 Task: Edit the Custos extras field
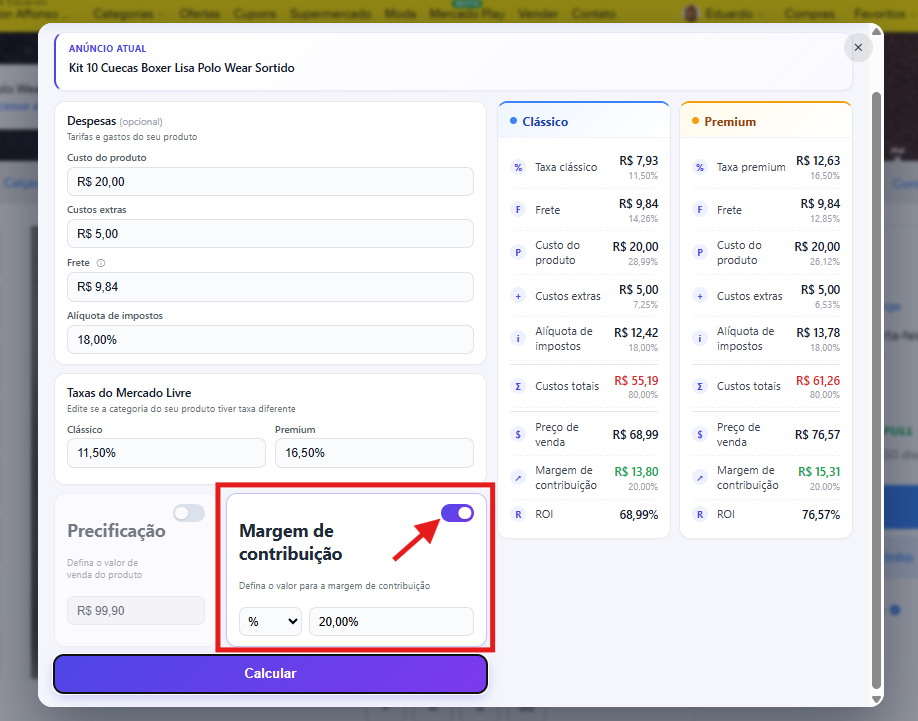coord(270,234)
